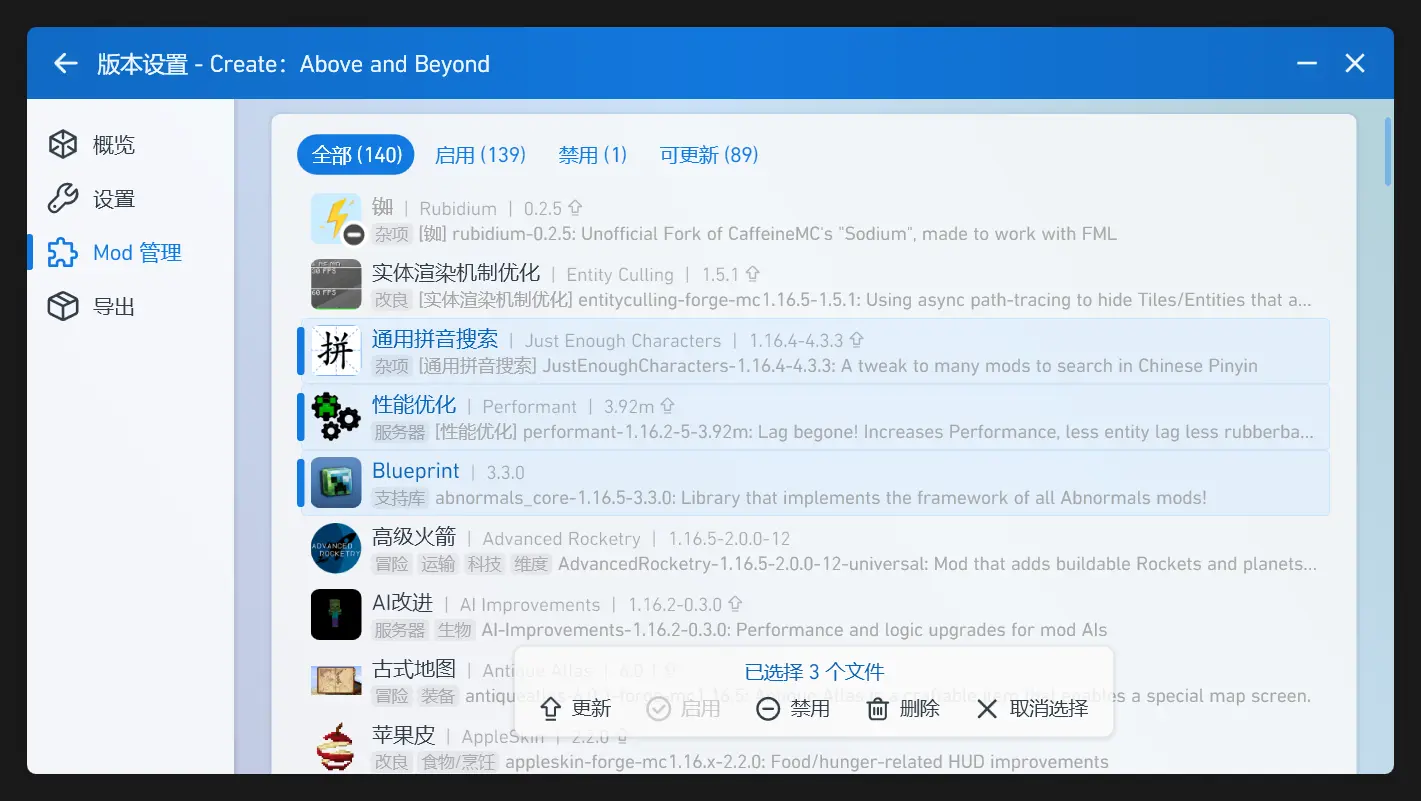Click the back arrow in title bar
Viewport: 1421px width, 801px height.
coord(66,64)
